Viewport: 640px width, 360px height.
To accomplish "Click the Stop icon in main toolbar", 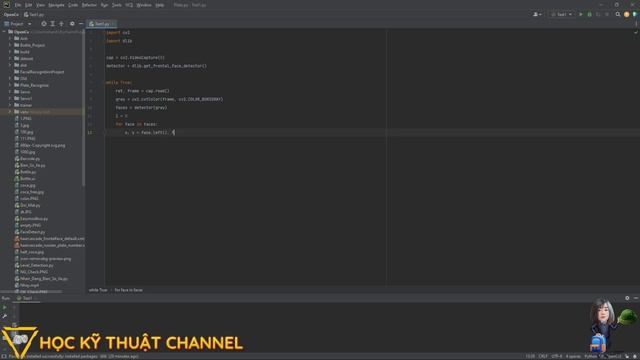I will click(x=607, y=14).
